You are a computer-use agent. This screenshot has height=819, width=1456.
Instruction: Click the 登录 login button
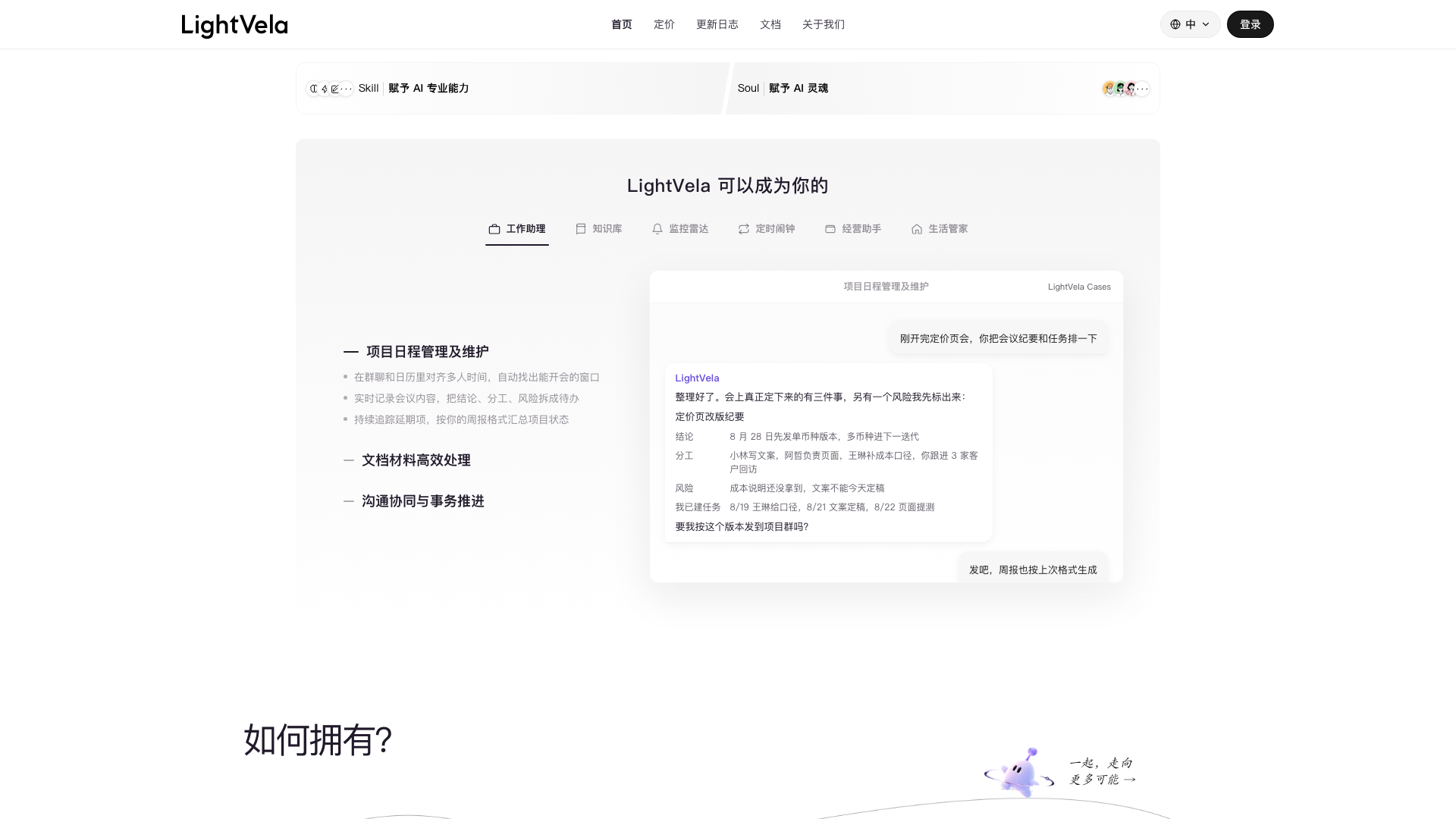(1250, 24)
